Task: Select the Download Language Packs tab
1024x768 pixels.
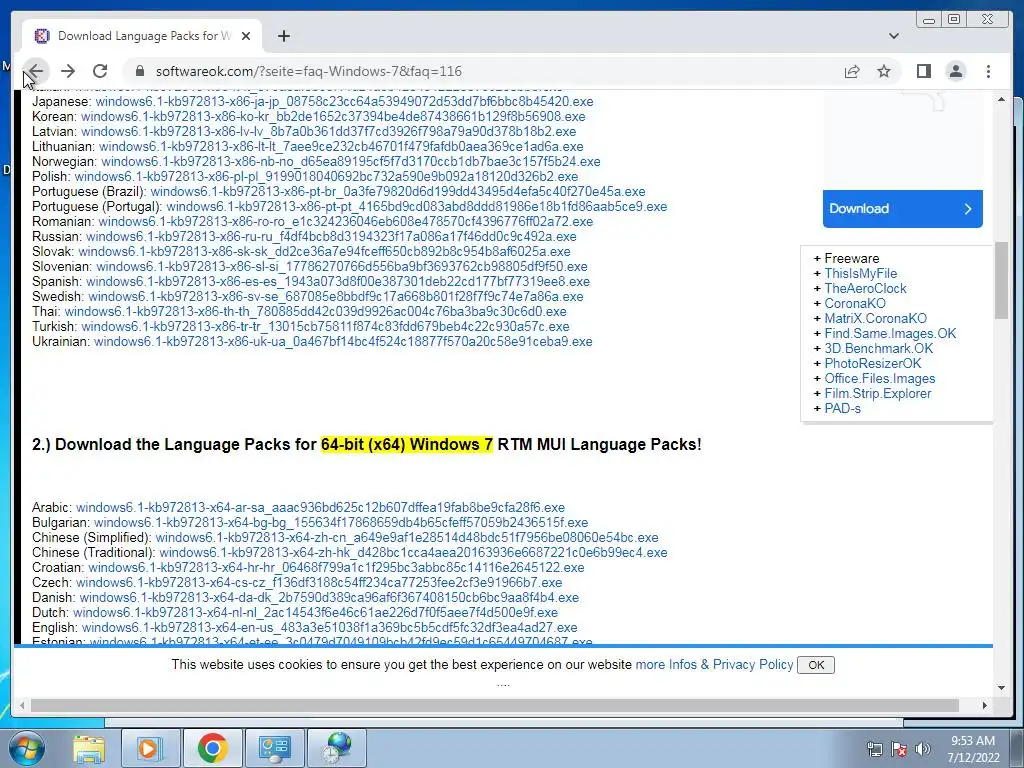Action: [142, 36]
